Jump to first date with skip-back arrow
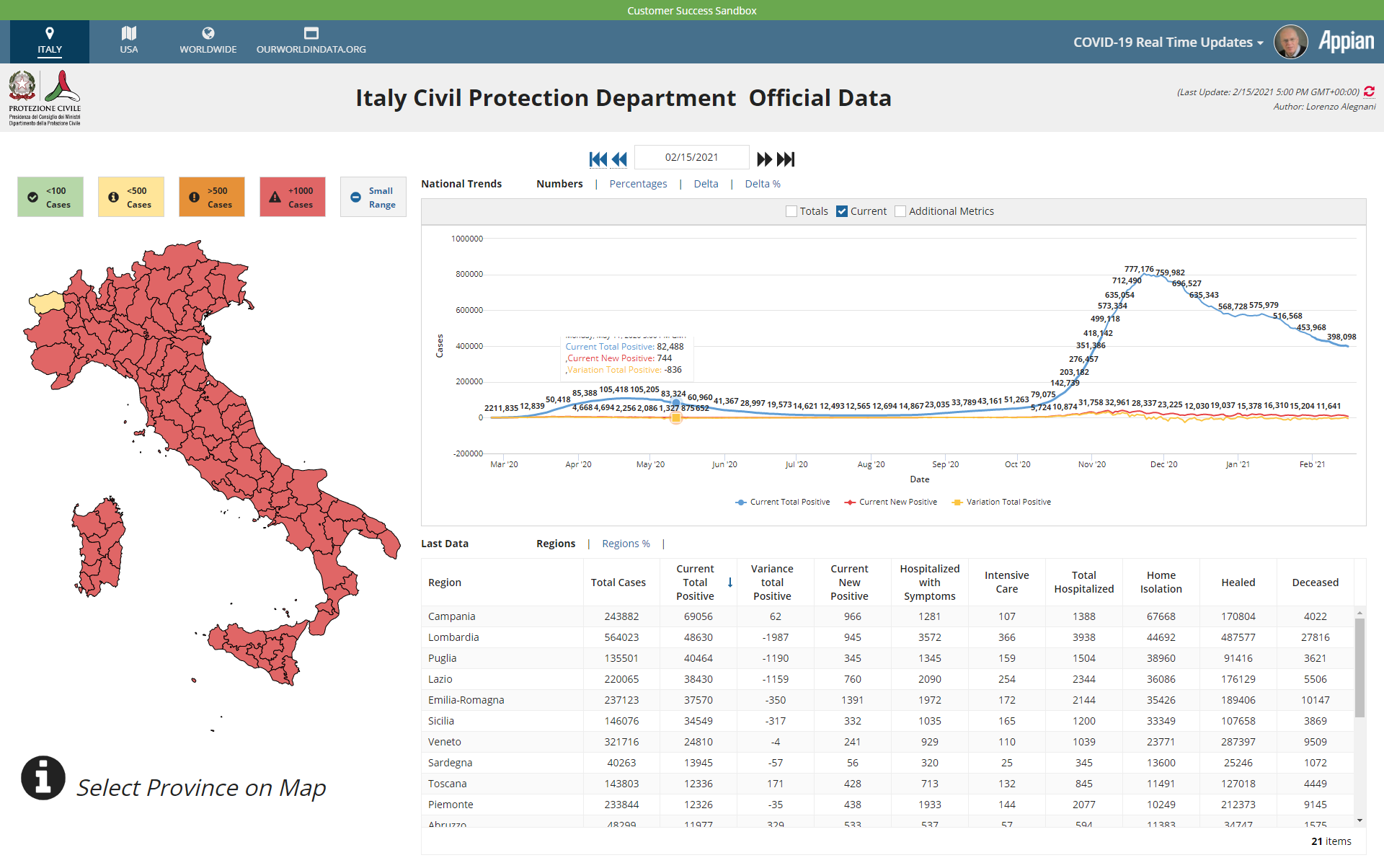 598,159
